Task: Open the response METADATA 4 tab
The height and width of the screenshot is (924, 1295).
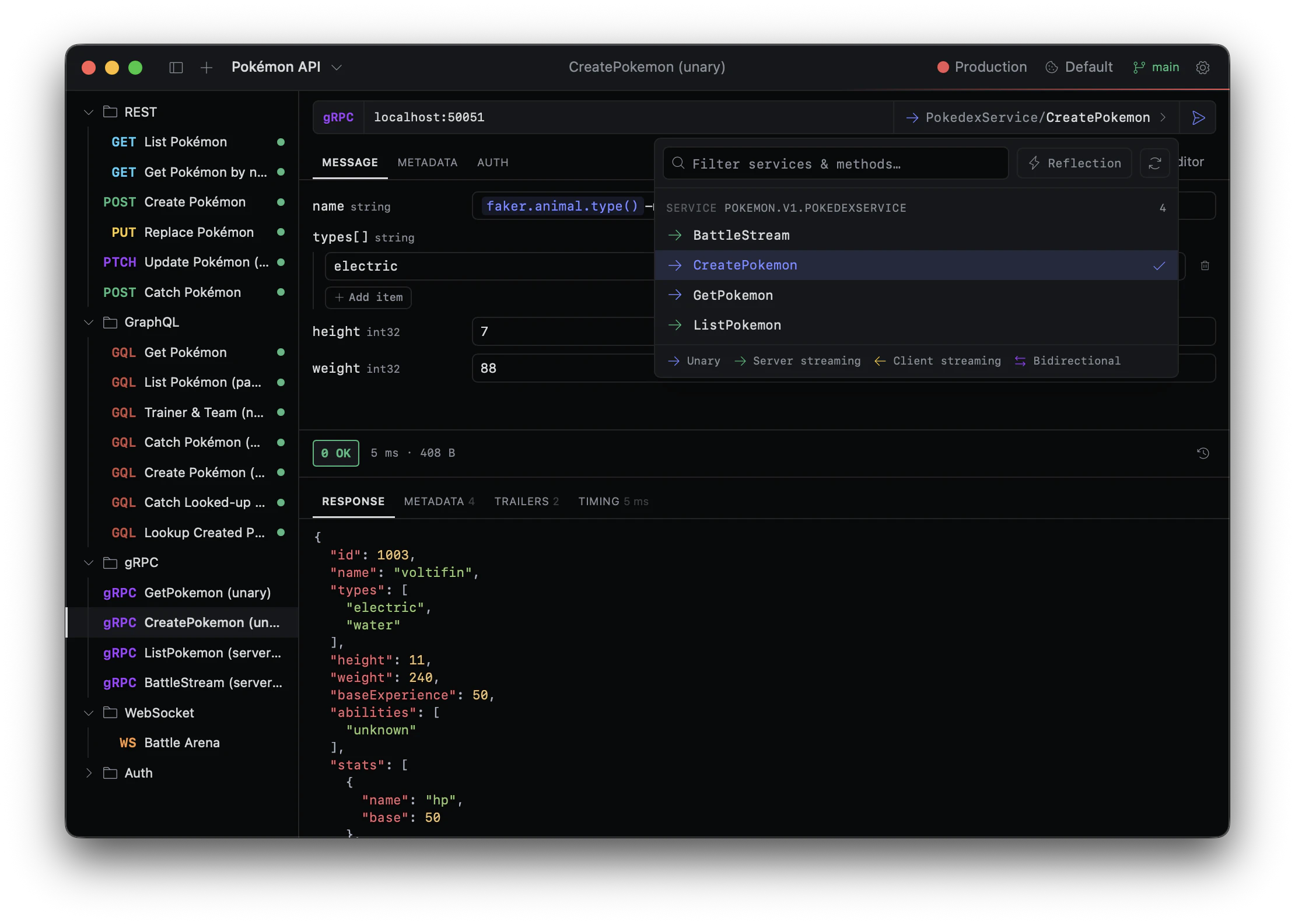Action: click(x=439, y=502)
